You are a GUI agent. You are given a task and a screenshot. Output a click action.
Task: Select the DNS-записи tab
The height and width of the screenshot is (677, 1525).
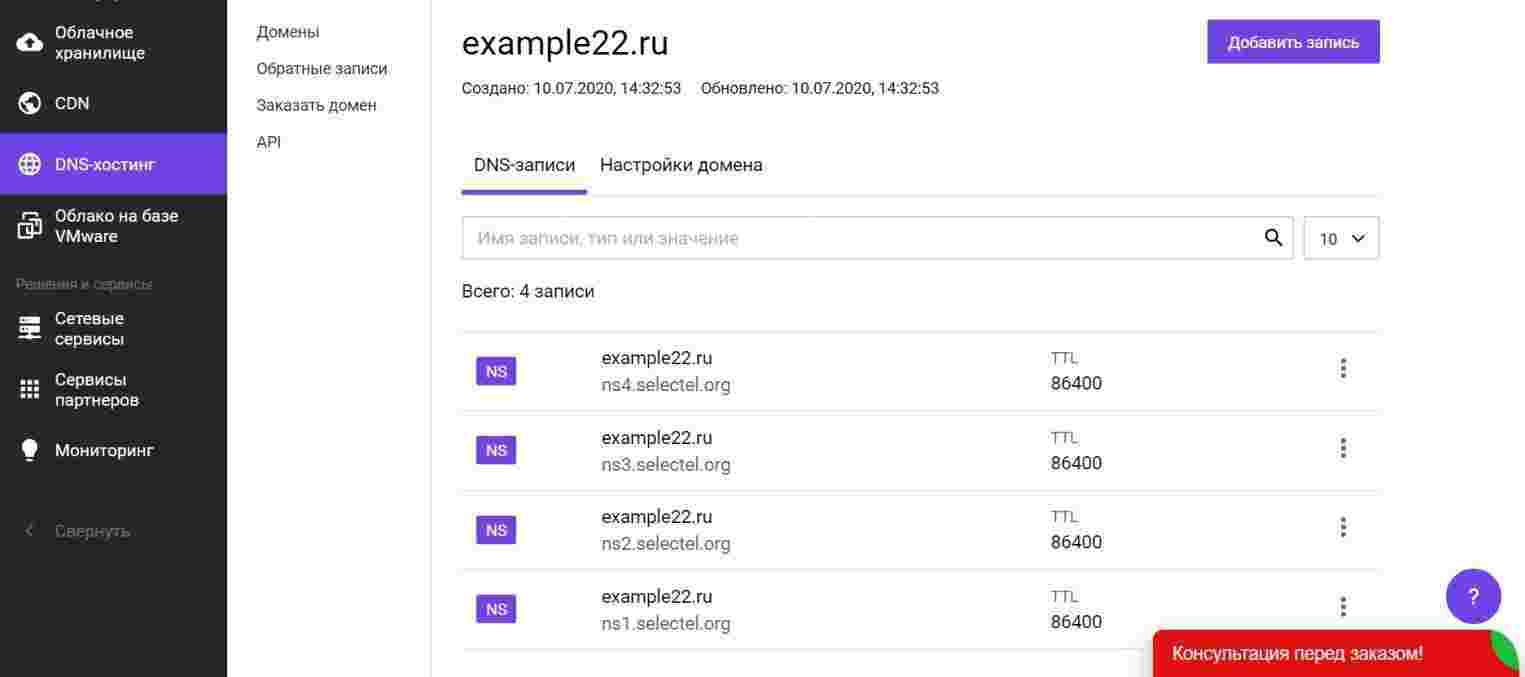(x=524, y=165)
